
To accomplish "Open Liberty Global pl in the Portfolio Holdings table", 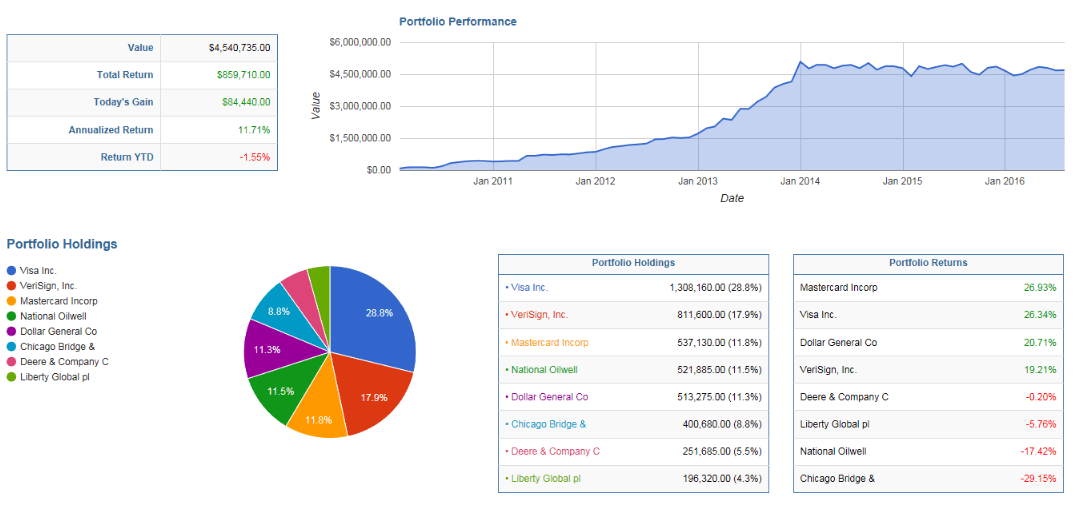I will click(x=546, y=479).
